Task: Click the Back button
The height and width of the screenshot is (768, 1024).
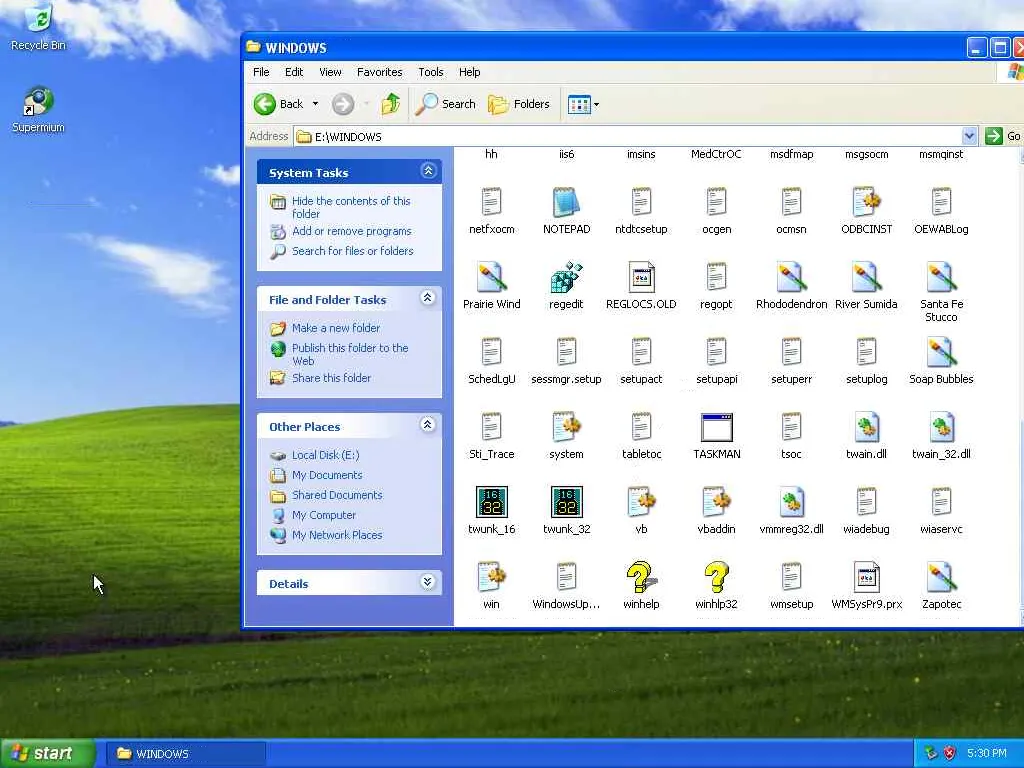Action: (x=279, y=104)
